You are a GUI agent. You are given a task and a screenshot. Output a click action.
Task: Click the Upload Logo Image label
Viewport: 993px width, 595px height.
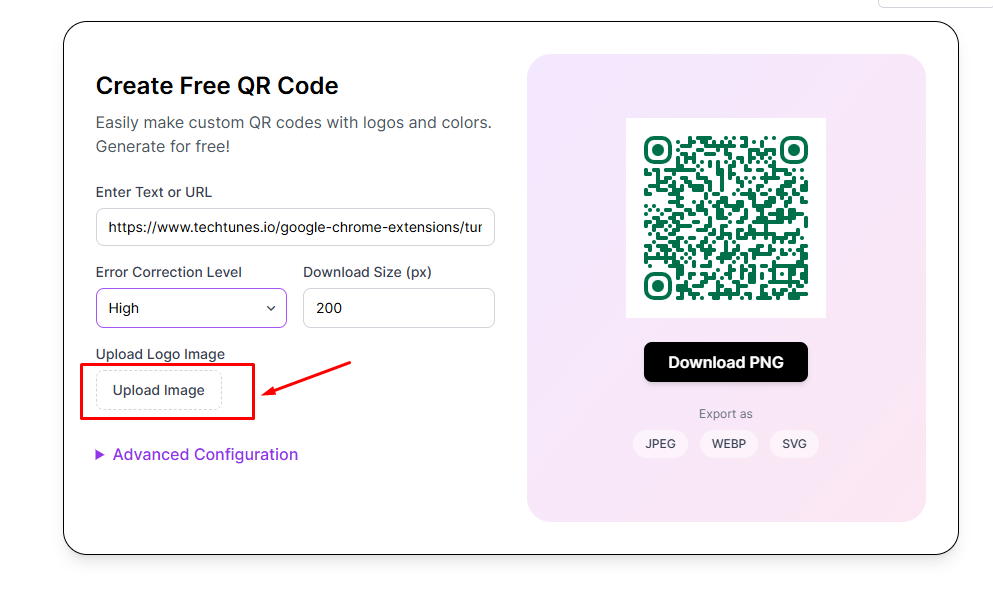(x=160, y=354)
